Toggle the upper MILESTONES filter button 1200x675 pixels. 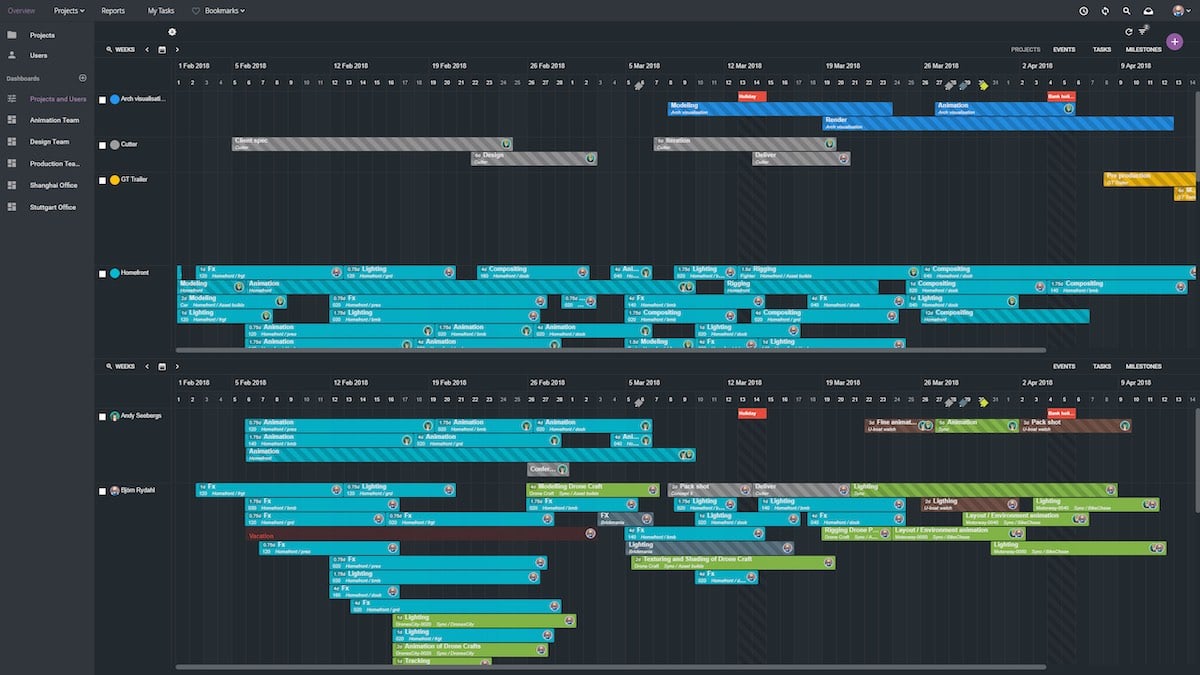click(1143, 49)
